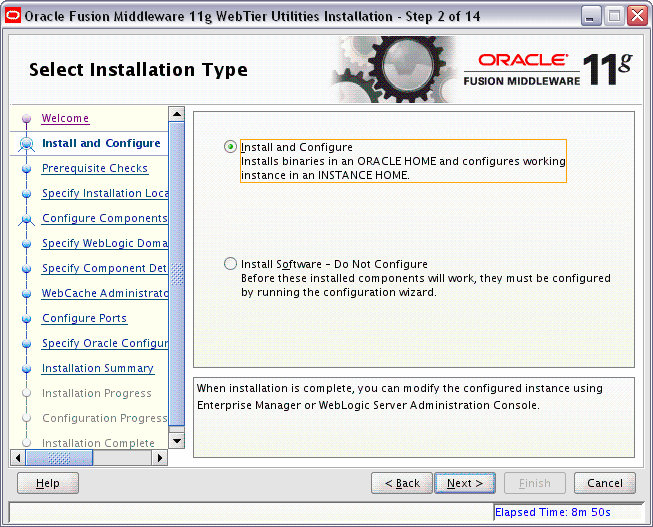
Task: Go to Installation Summary step
Action: tap(98, 368)
